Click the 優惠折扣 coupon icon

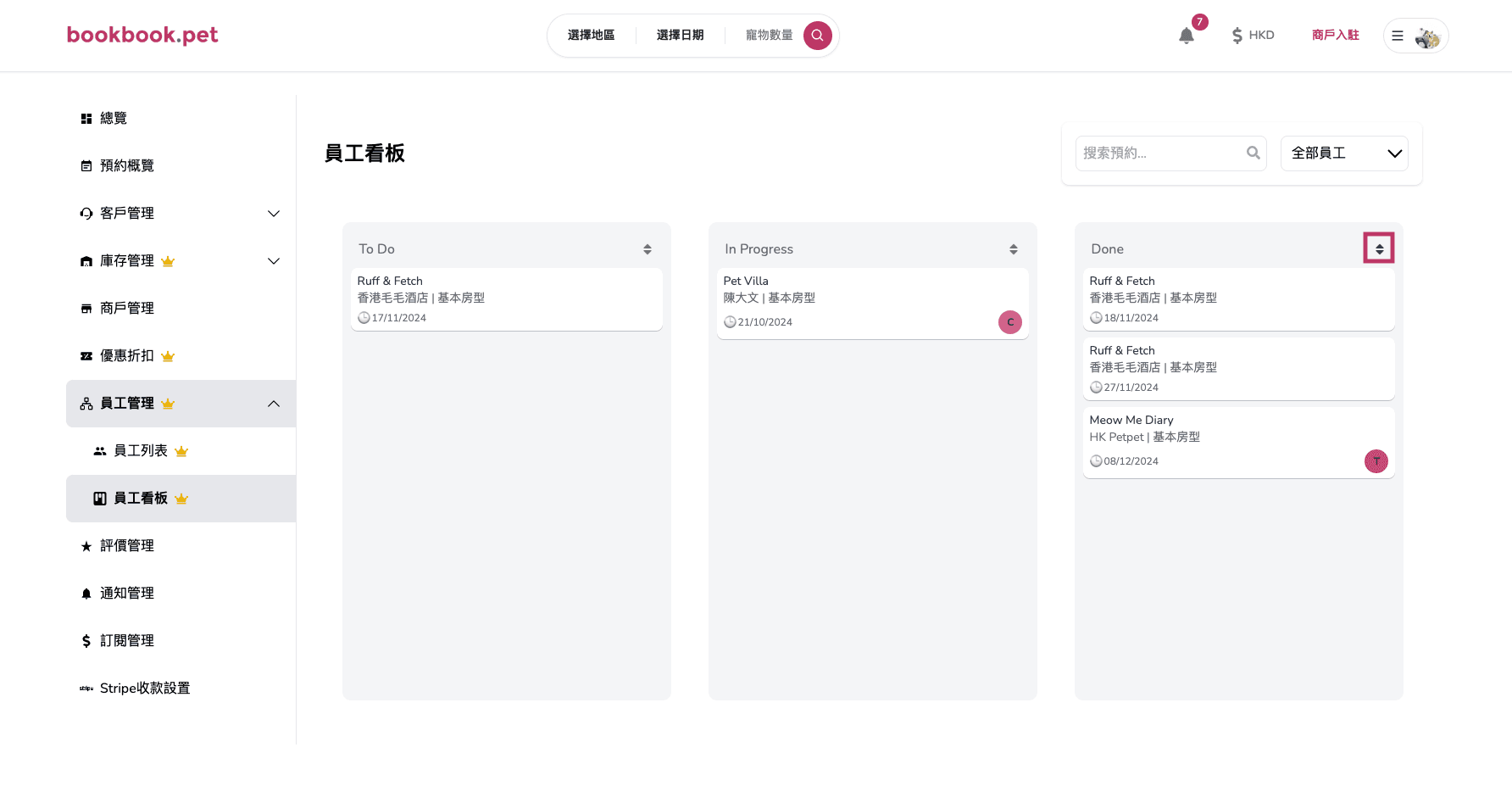click(86, 356)
